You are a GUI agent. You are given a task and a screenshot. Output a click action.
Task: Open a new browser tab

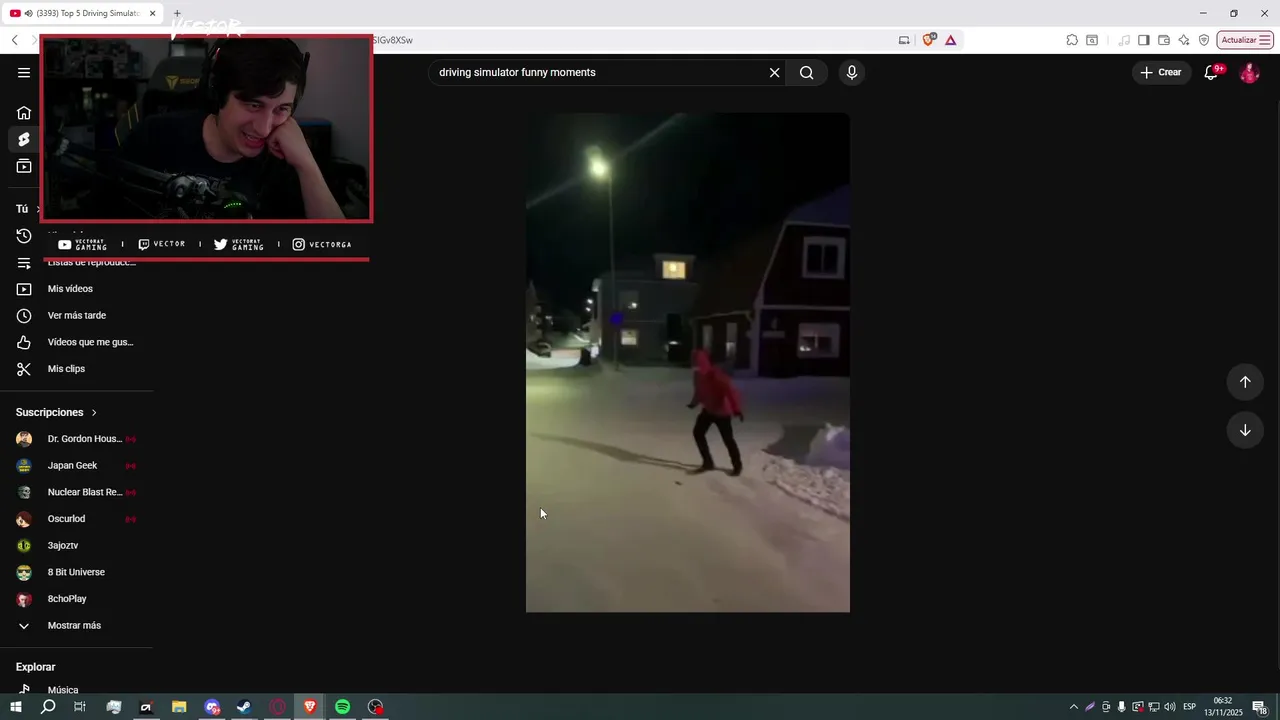click(x=177, y=14)
